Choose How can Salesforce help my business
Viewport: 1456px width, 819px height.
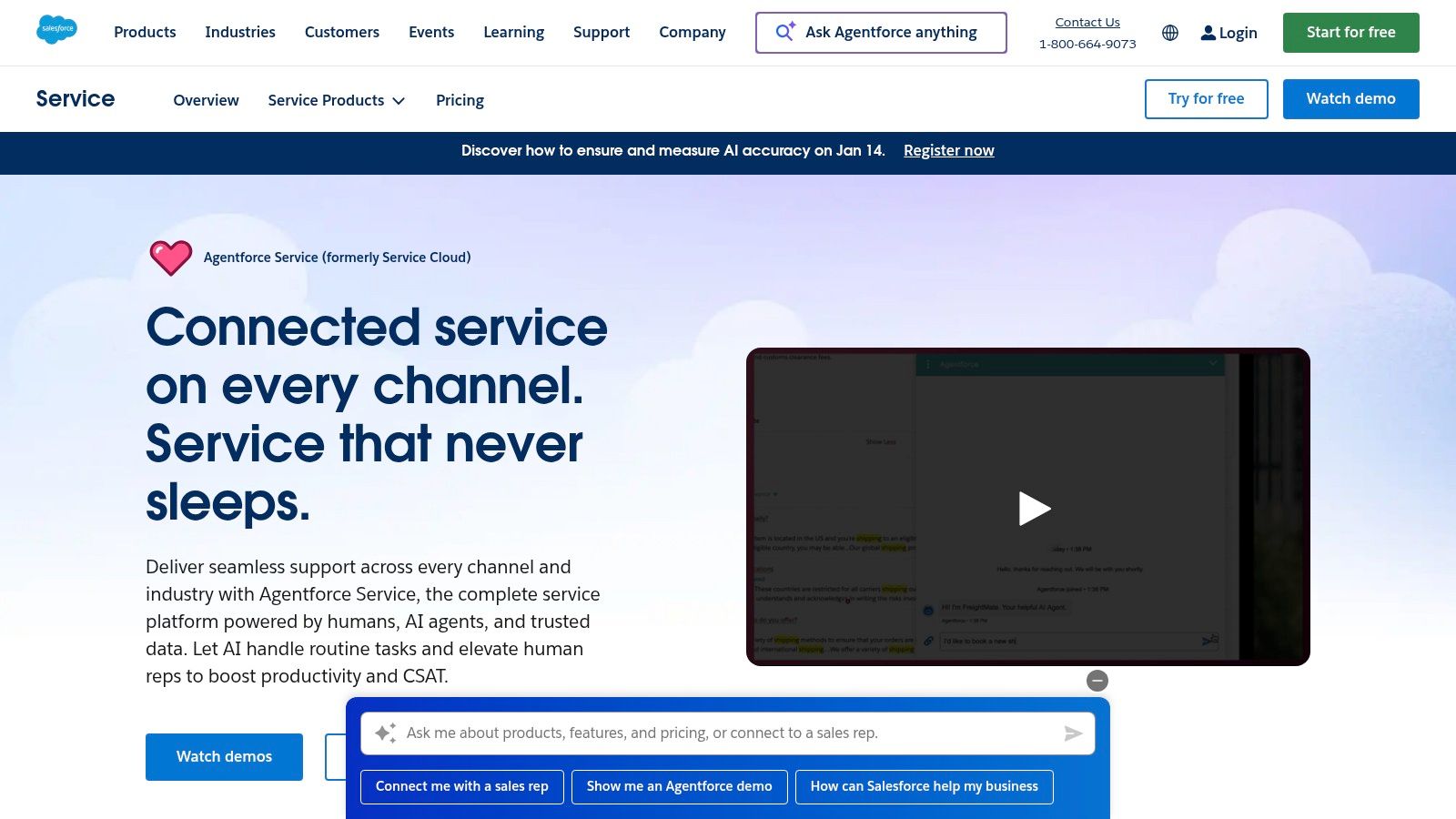click(x=924, y=786)
